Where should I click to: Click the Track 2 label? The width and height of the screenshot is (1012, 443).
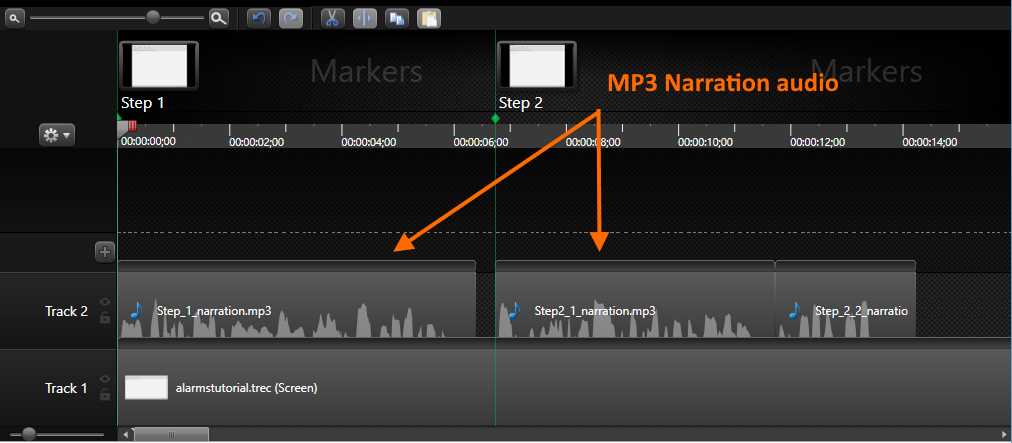[66, 311]
